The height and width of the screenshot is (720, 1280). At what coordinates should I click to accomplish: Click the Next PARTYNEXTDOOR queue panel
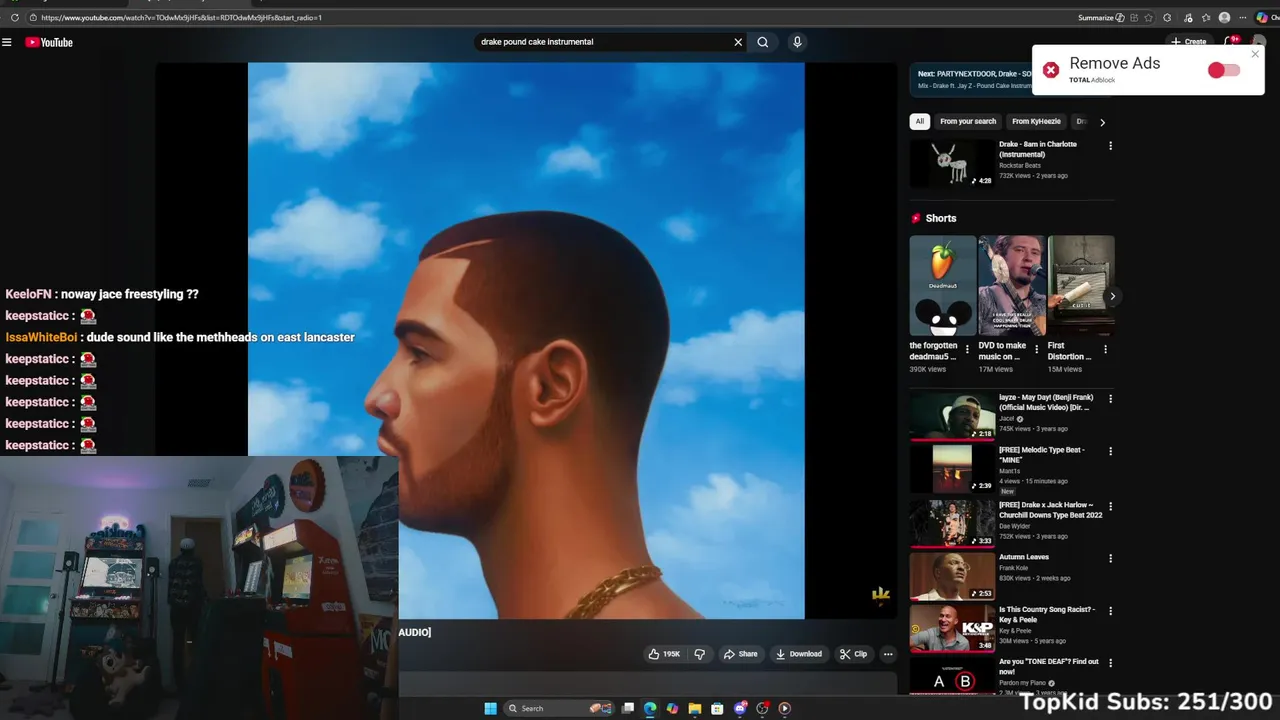(x=970, y=79)
